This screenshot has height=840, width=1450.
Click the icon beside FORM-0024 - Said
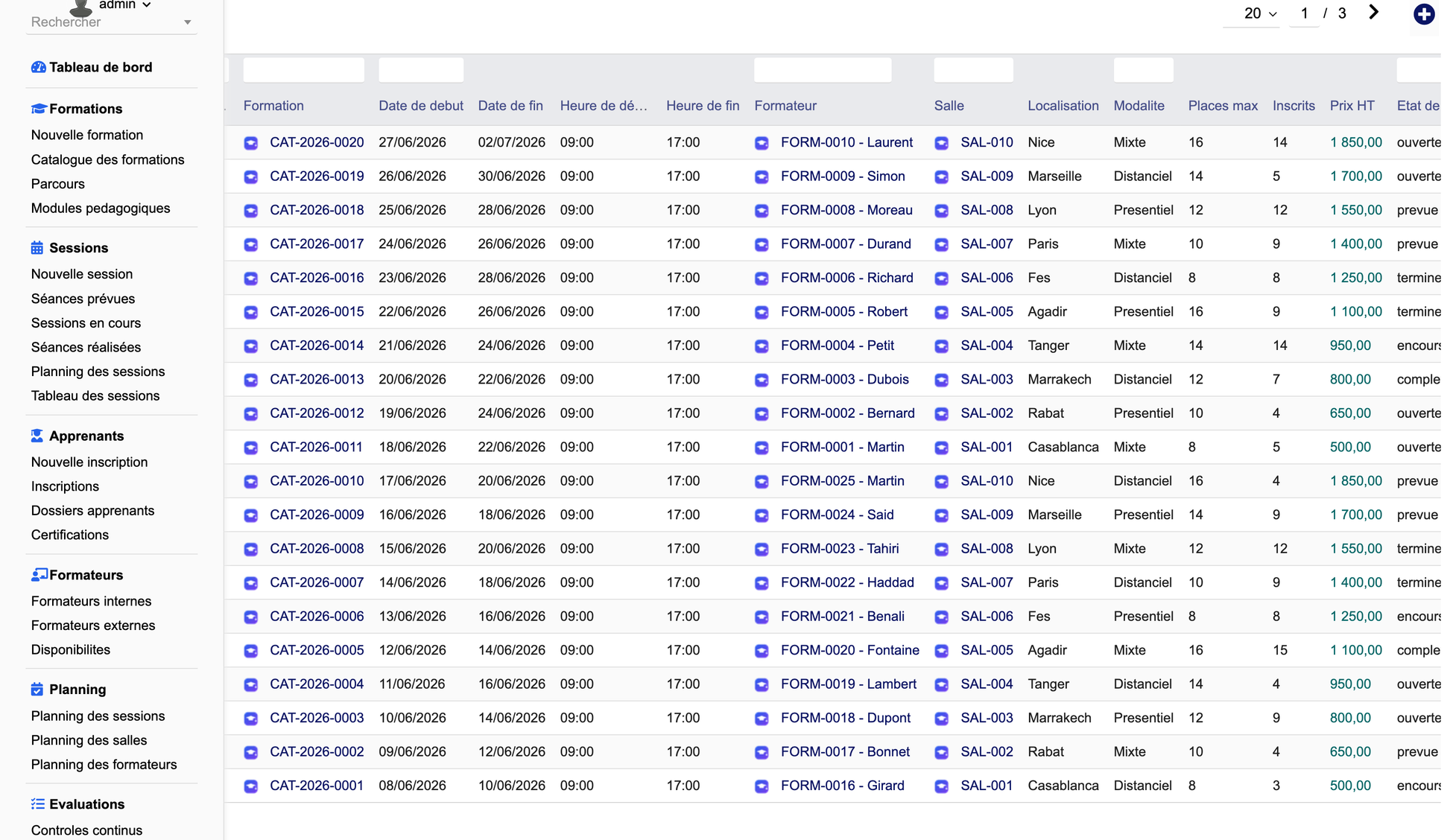(762, 515)
